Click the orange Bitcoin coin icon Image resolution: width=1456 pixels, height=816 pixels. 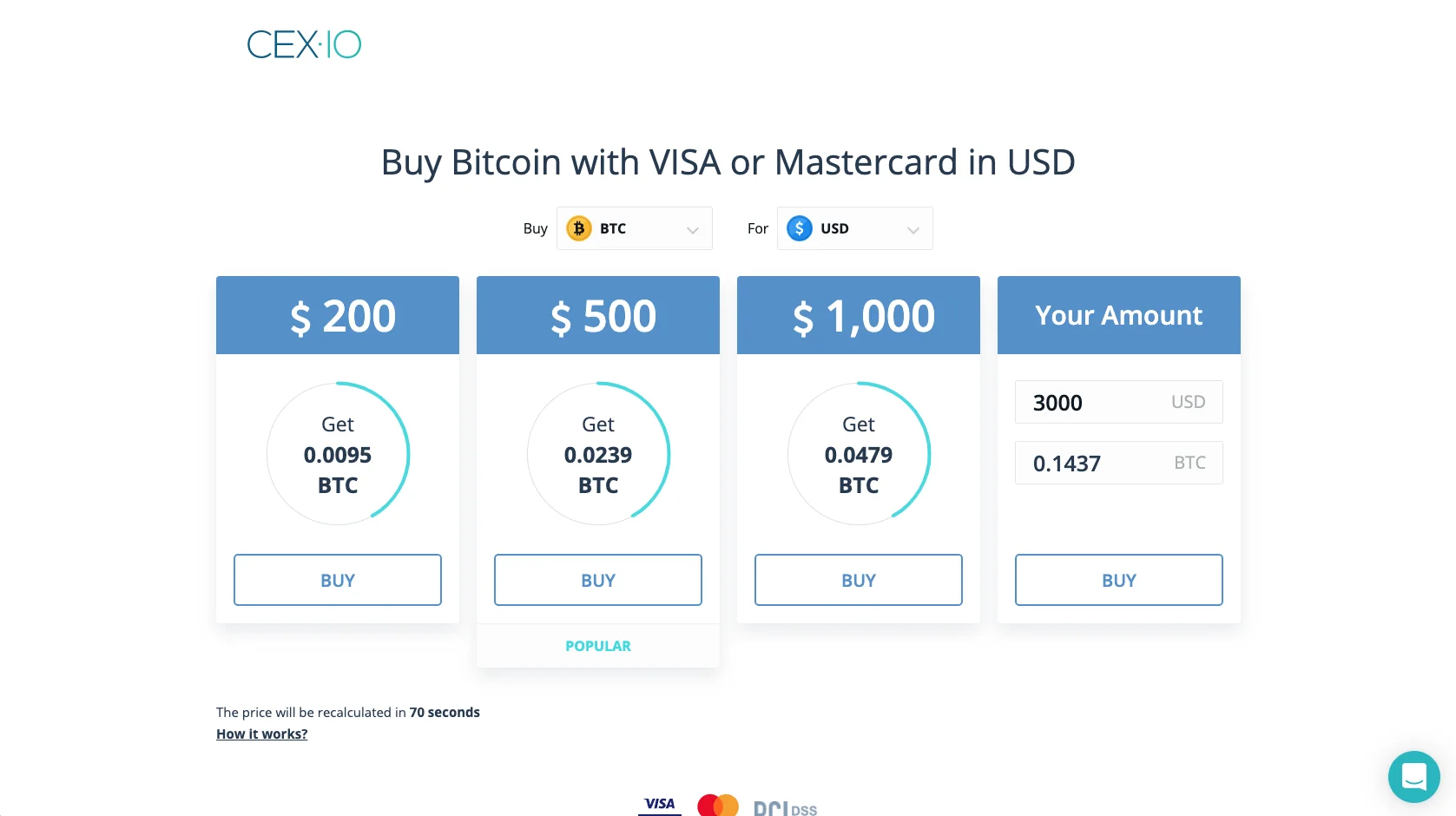578,228
